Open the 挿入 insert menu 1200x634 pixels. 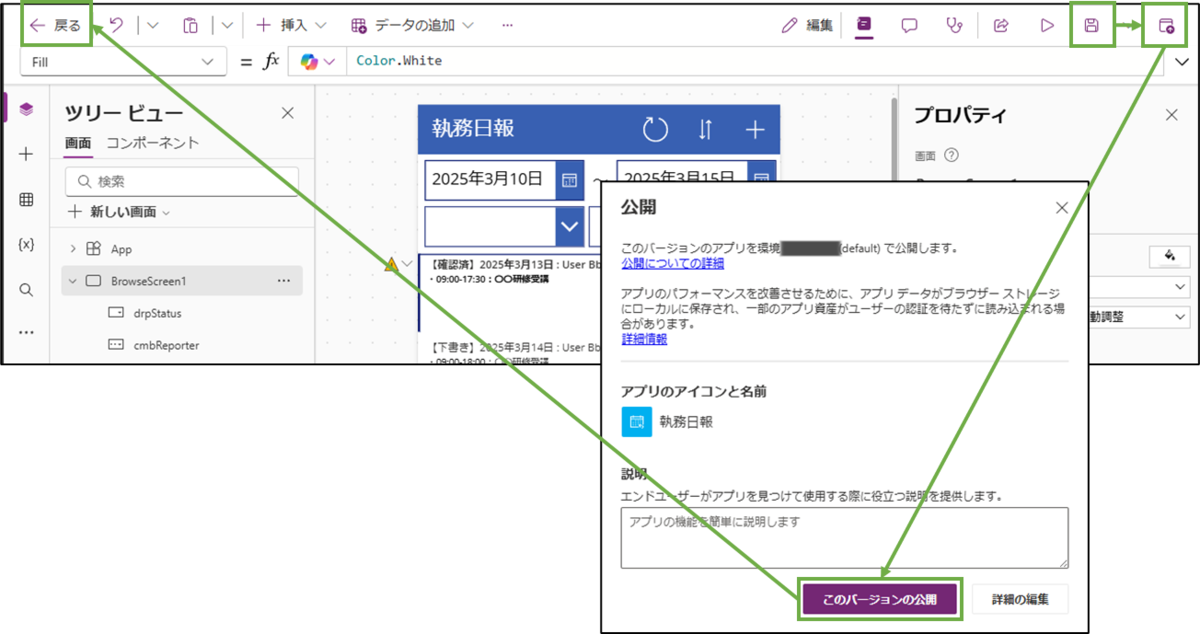[x=291, y=25]
